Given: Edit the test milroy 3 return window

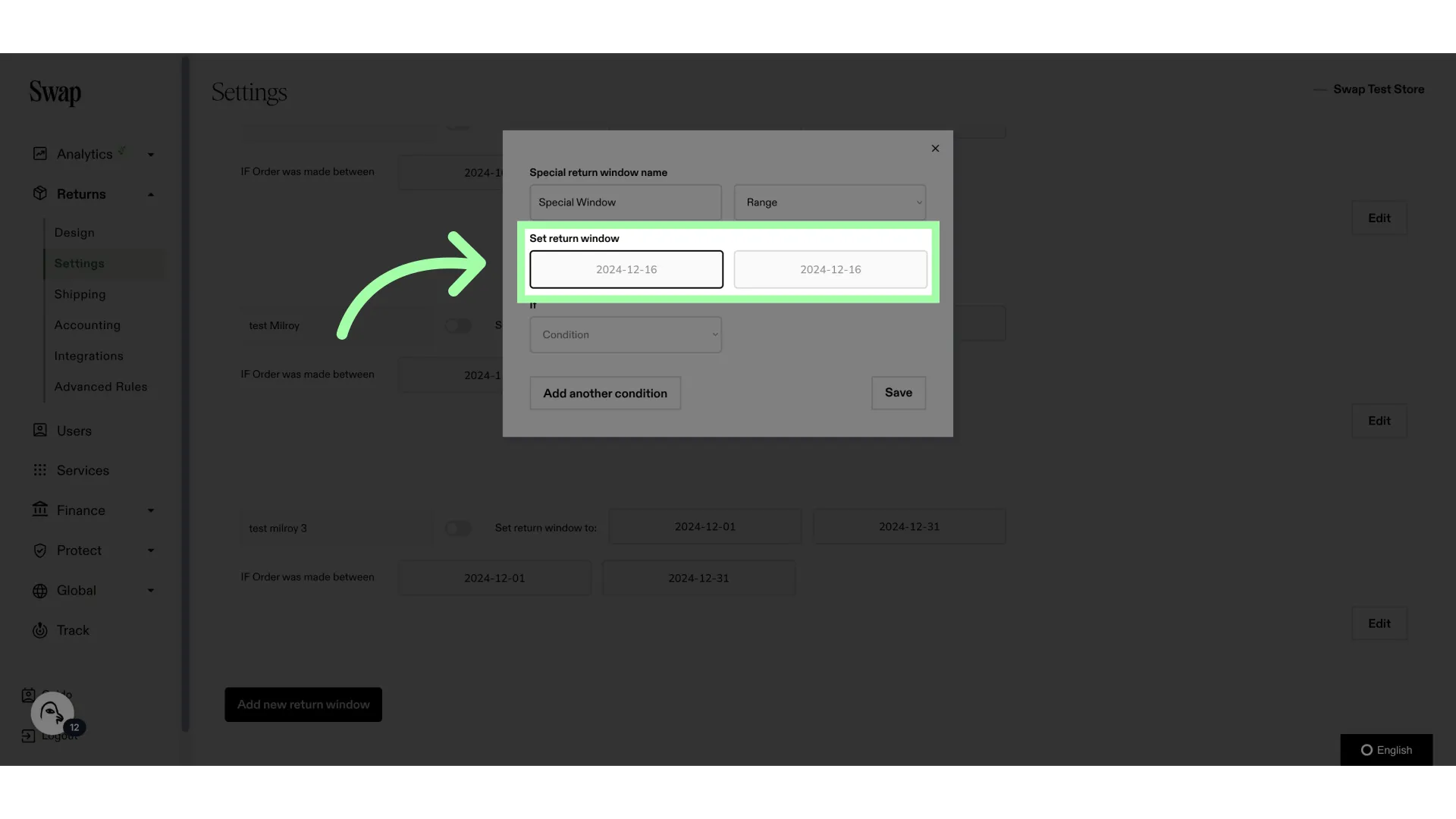Looking at the screenshot, I should [x=1379, y=623].
